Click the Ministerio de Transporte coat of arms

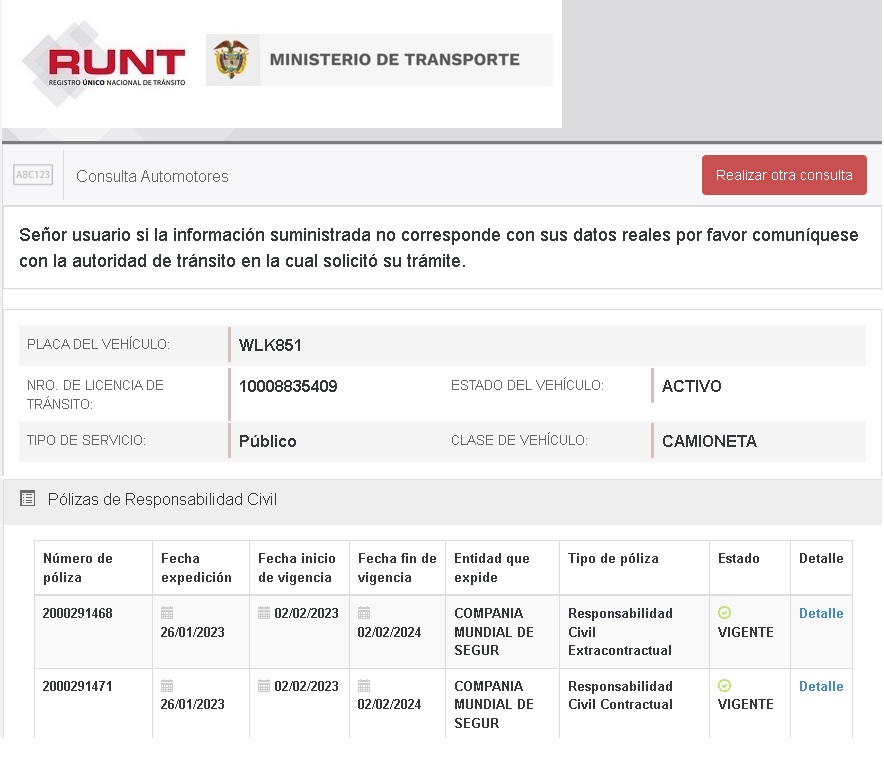tap(232, 60)
